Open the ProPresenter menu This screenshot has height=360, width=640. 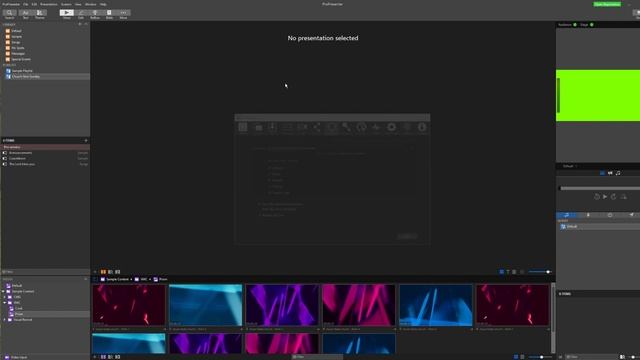point(11,4)
